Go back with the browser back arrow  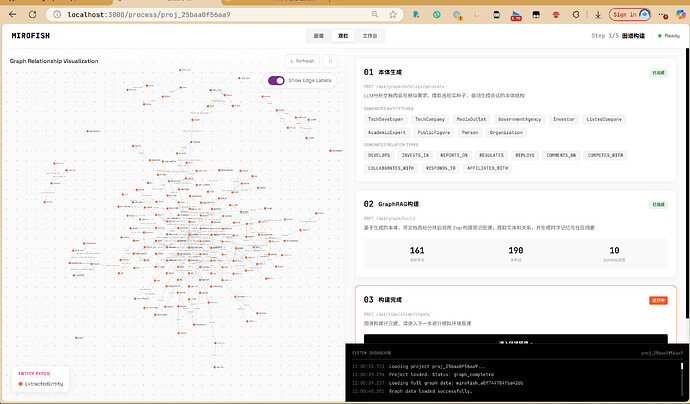(12, 15)
